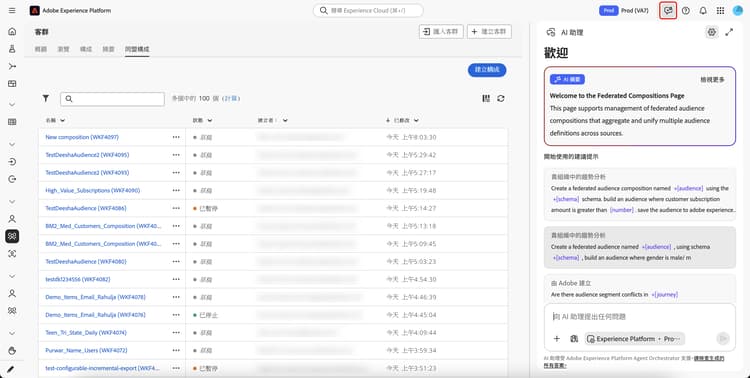
Task: Open the 建立者 column header dropdown
Action: [285, 121]
